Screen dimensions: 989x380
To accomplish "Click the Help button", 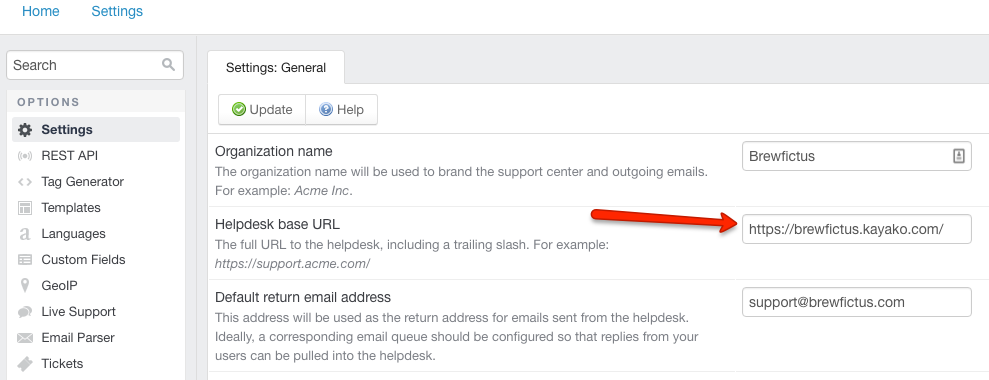I will [x=342, y=110].
